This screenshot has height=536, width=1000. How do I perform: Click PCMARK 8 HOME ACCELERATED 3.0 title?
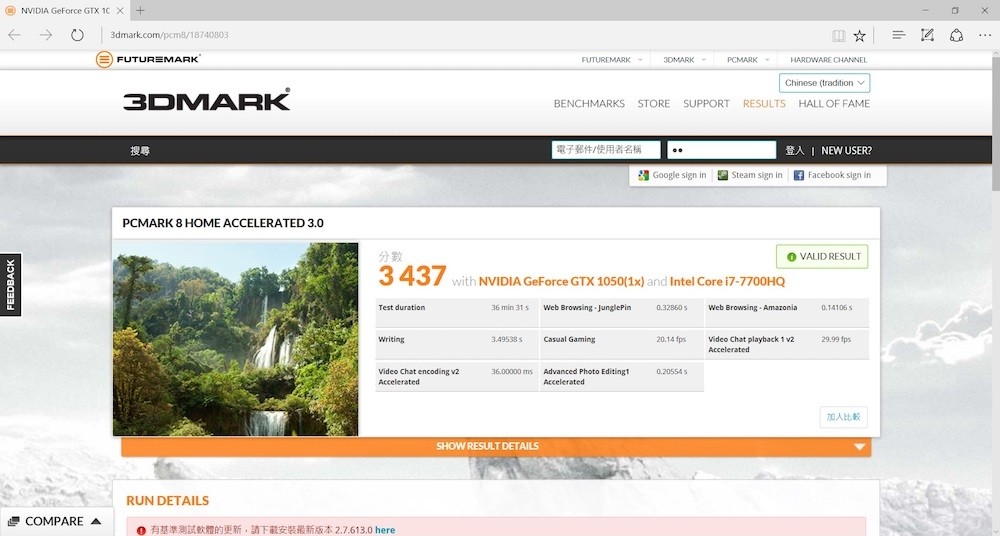click(223, 223)
